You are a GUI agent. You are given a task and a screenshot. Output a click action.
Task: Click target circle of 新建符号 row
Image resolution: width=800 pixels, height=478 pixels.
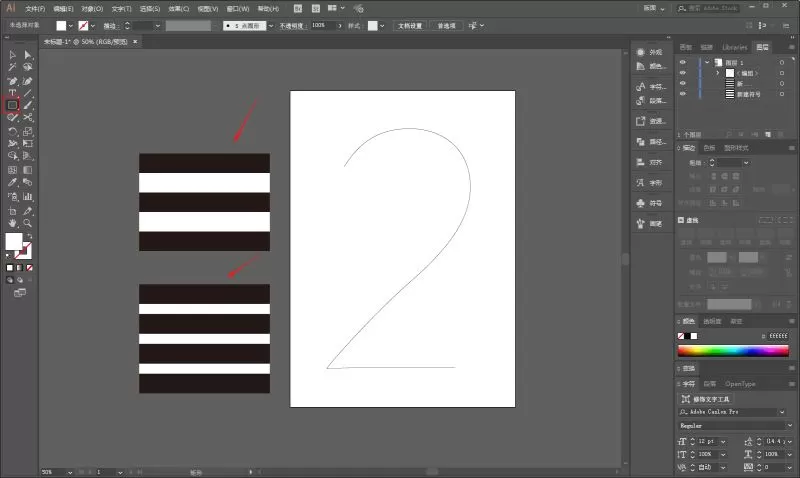click(x=782, y=94)
